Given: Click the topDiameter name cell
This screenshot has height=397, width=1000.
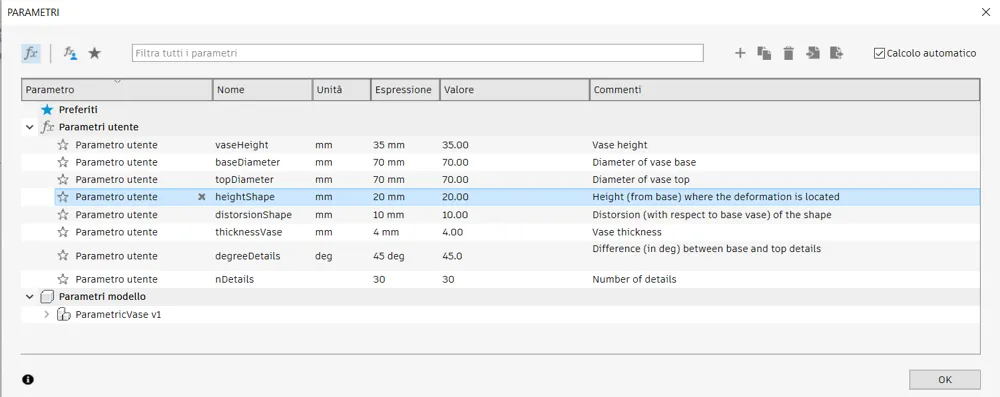Looking at the screenshot, I should (x=244, y=179).
